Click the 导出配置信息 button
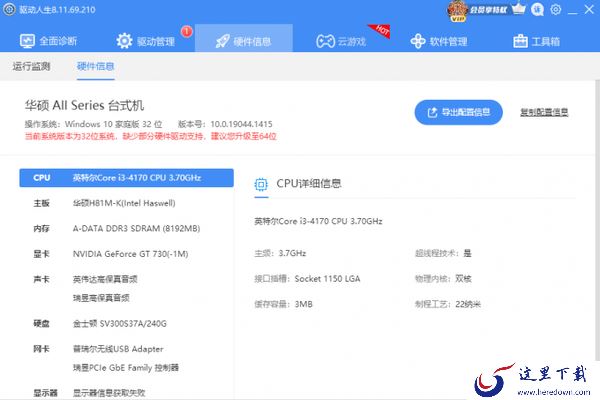 458,112
